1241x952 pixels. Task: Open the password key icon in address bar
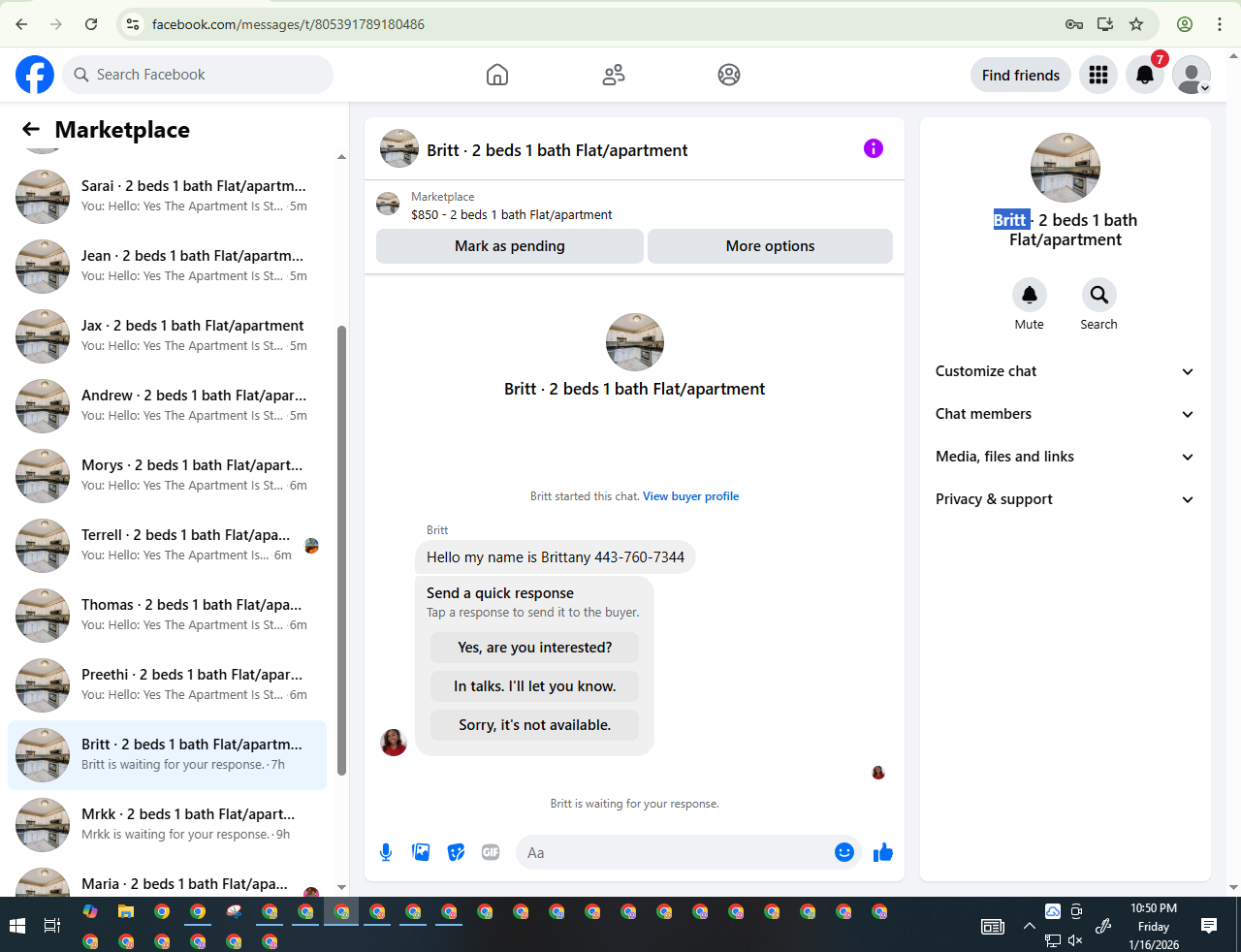pos(1074,24)
